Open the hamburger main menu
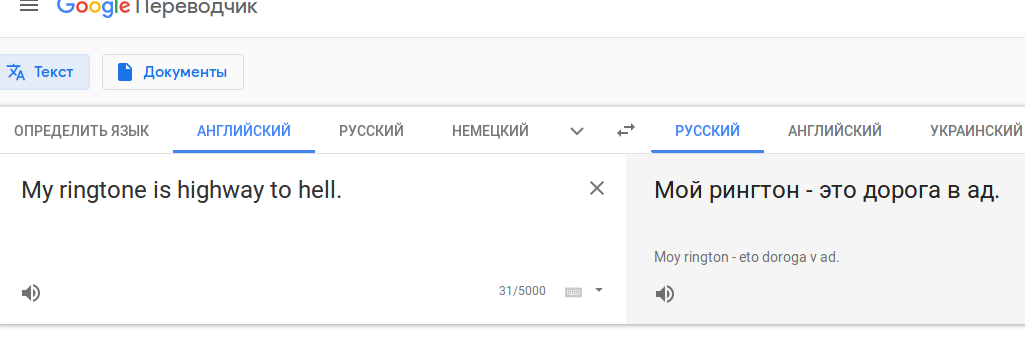Image resolution: width=1025 pixels, height=362 pixels. [x=29, y=7]
